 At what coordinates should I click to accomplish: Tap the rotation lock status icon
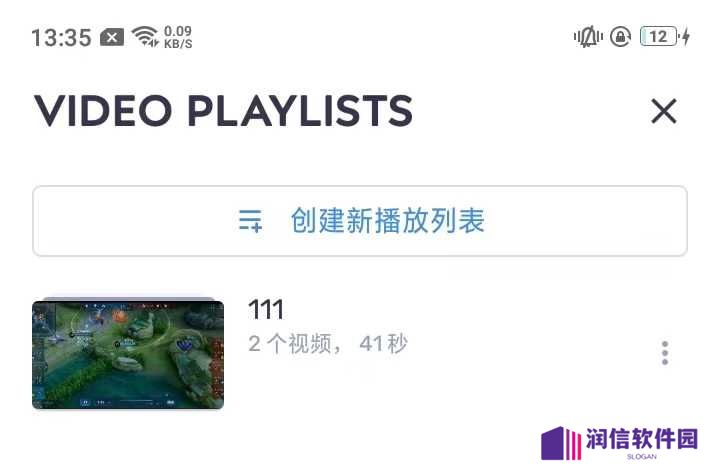coord(620,37)
